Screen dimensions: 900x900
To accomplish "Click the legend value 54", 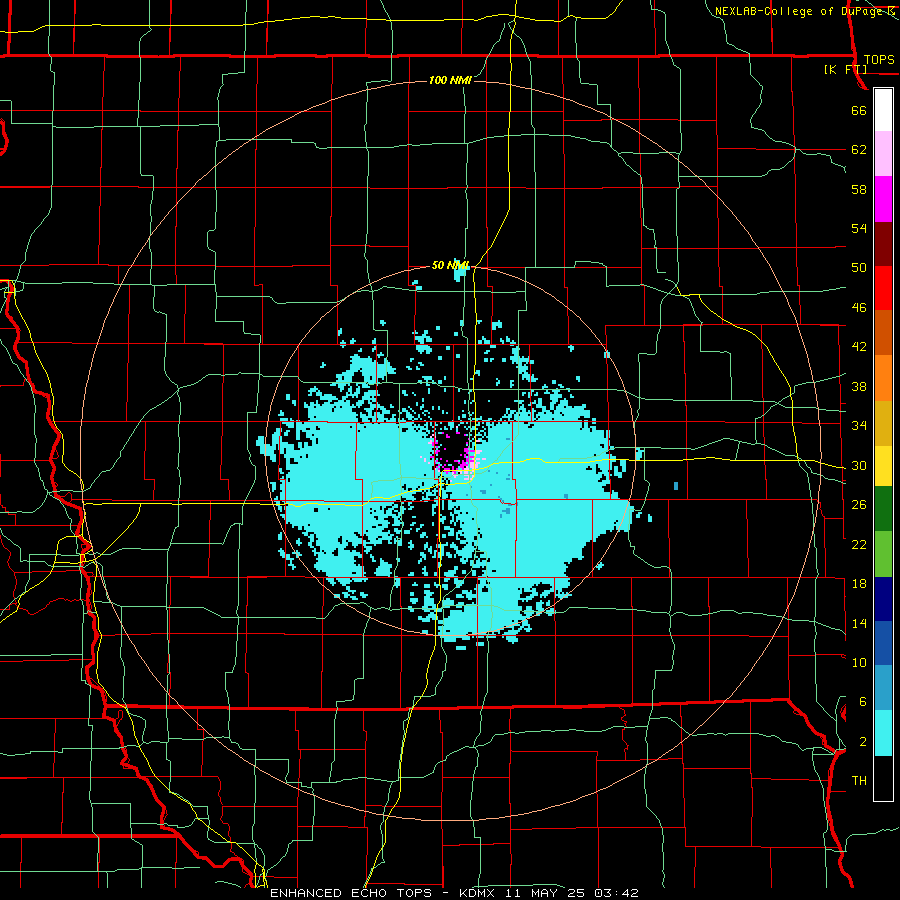I will (859, 228).
